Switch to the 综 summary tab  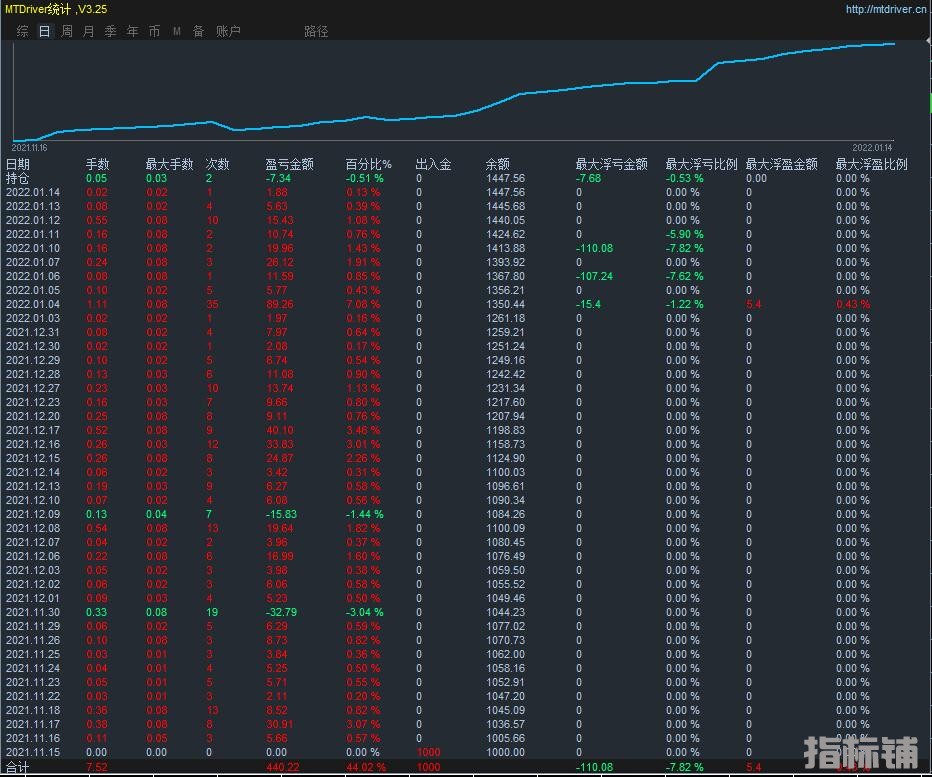click(23, 31)
